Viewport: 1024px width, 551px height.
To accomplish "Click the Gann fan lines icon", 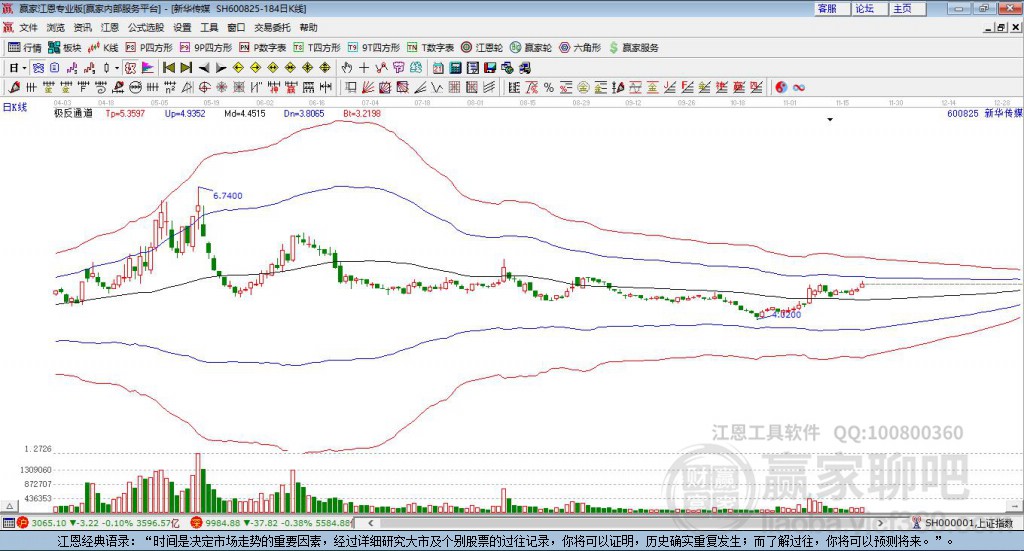I will (x=368, y=87).
